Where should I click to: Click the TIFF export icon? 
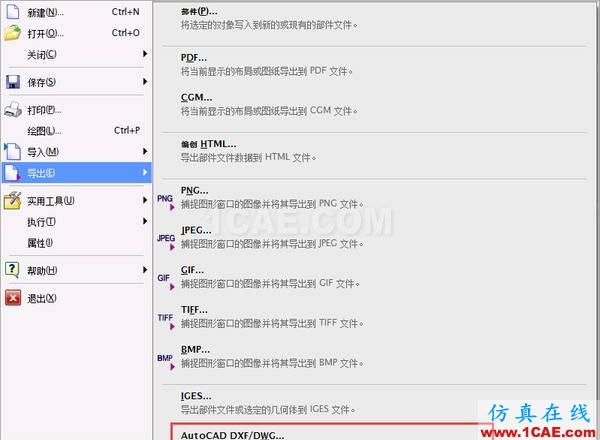tap(166, 321)
